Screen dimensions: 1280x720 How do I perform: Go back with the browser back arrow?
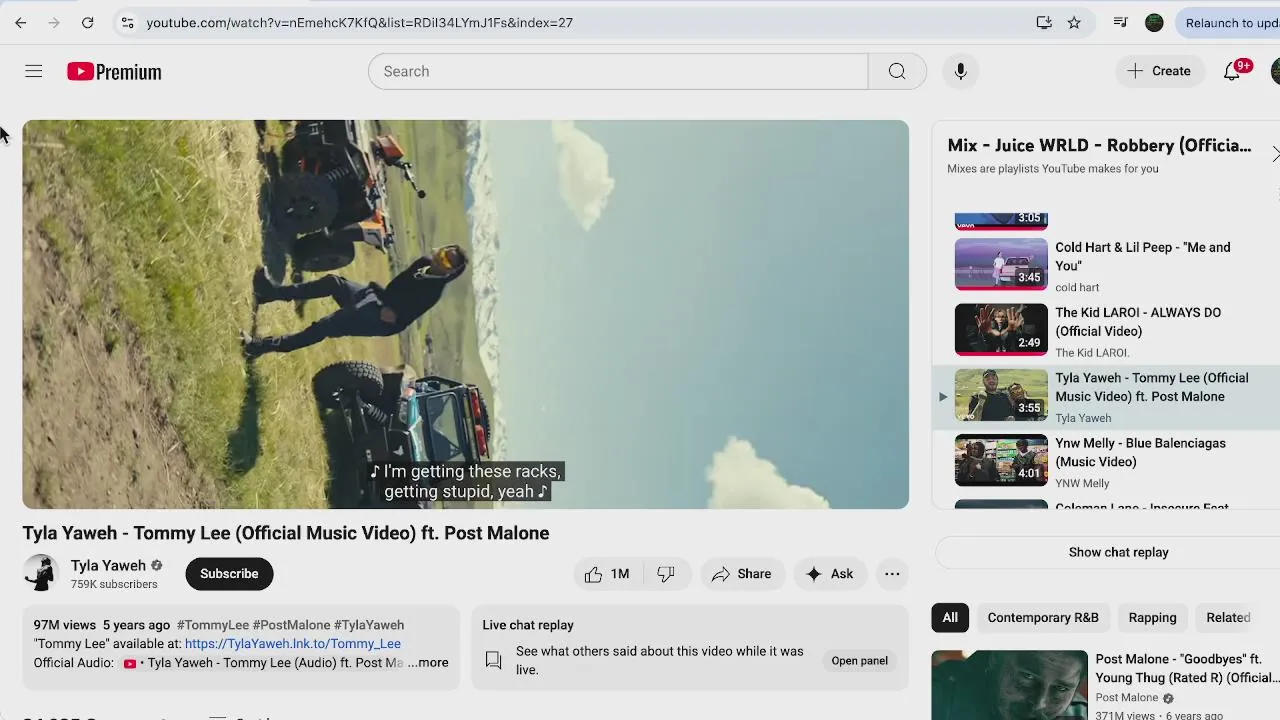(21, 22)
